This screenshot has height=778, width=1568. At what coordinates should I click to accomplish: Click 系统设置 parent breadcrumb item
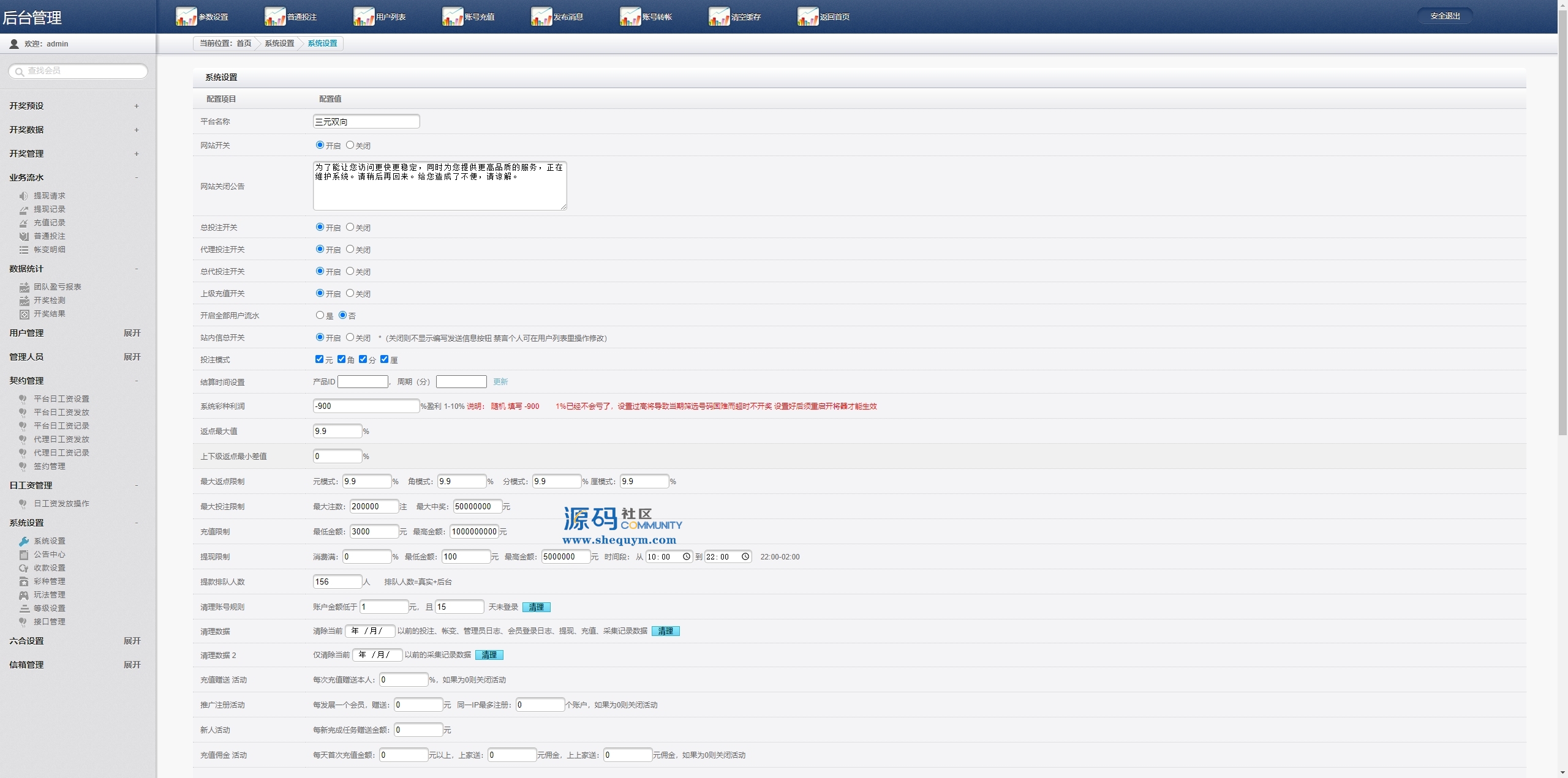click(279, 43)
